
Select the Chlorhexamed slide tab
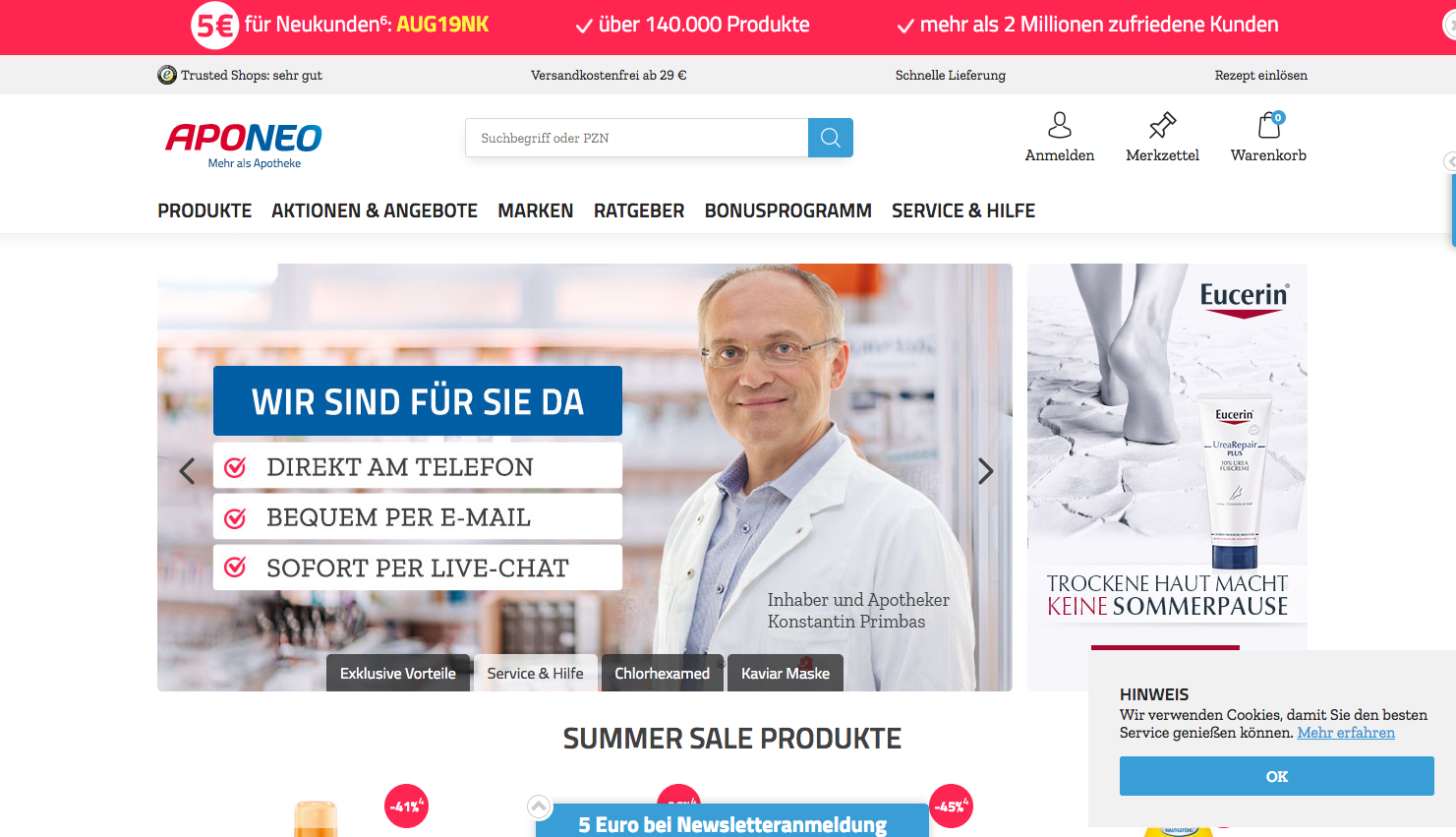[x=663, y=673]
